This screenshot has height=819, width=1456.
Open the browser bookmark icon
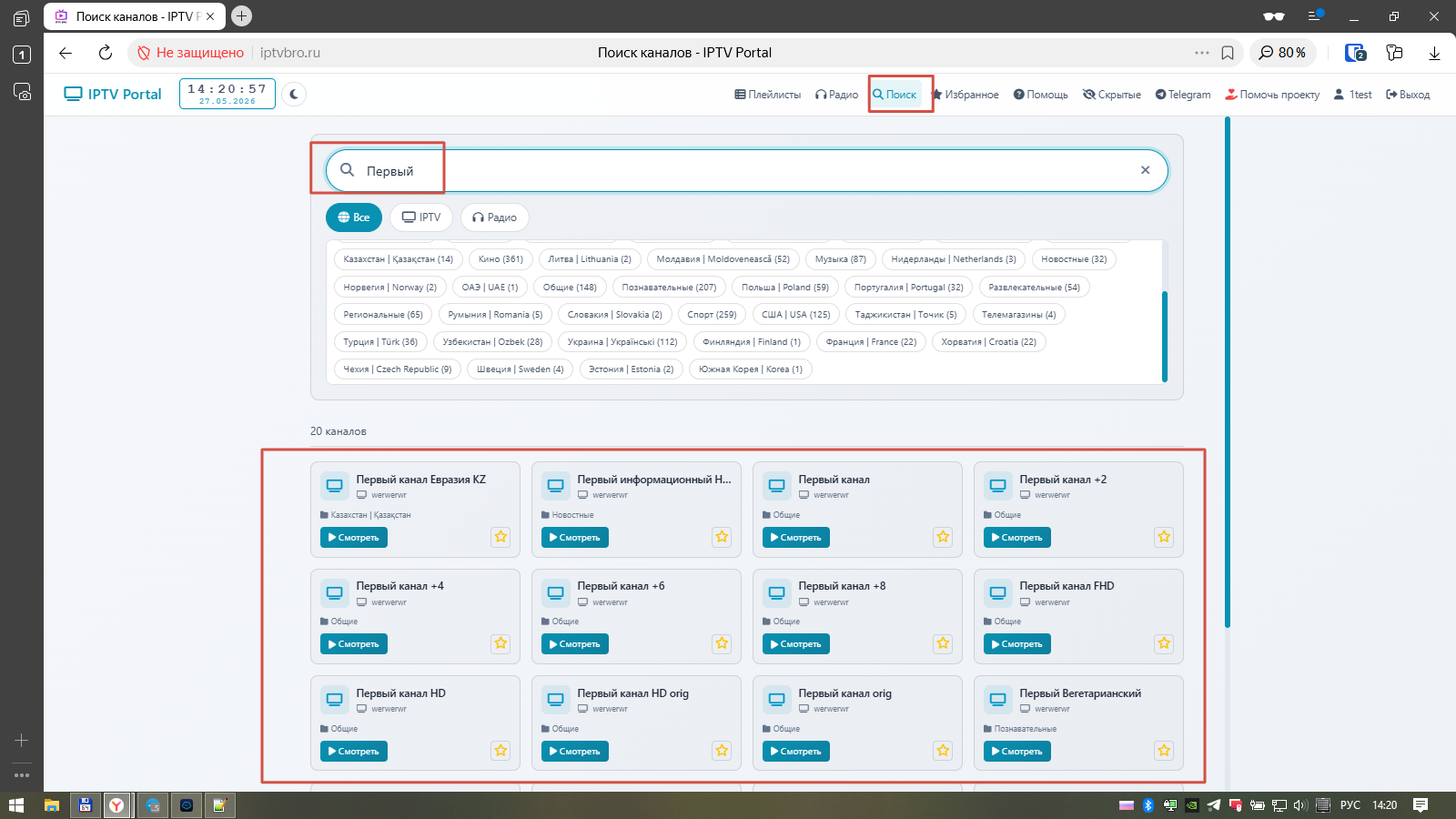[1228, 53]
